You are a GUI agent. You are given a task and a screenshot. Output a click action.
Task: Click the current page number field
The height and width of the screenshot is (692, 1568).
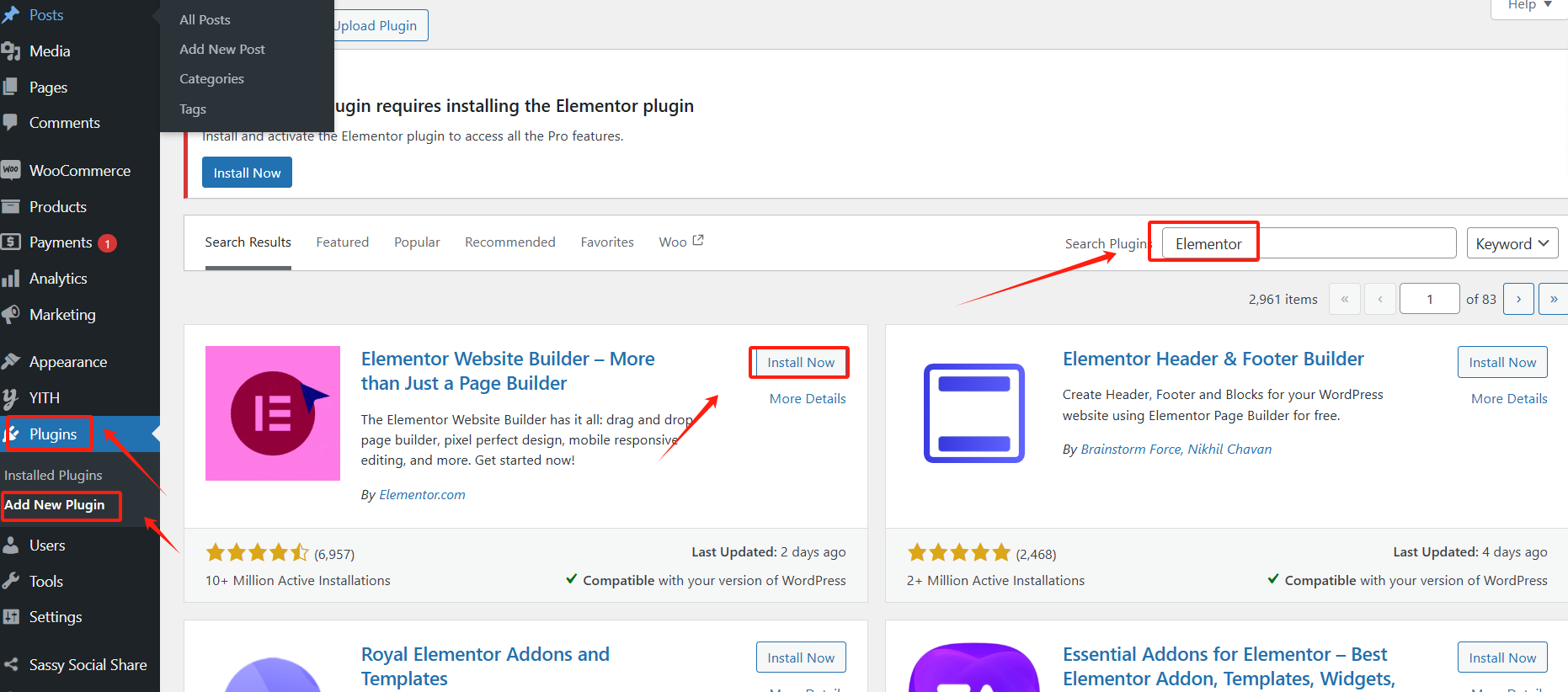[x=1429, y=299]
